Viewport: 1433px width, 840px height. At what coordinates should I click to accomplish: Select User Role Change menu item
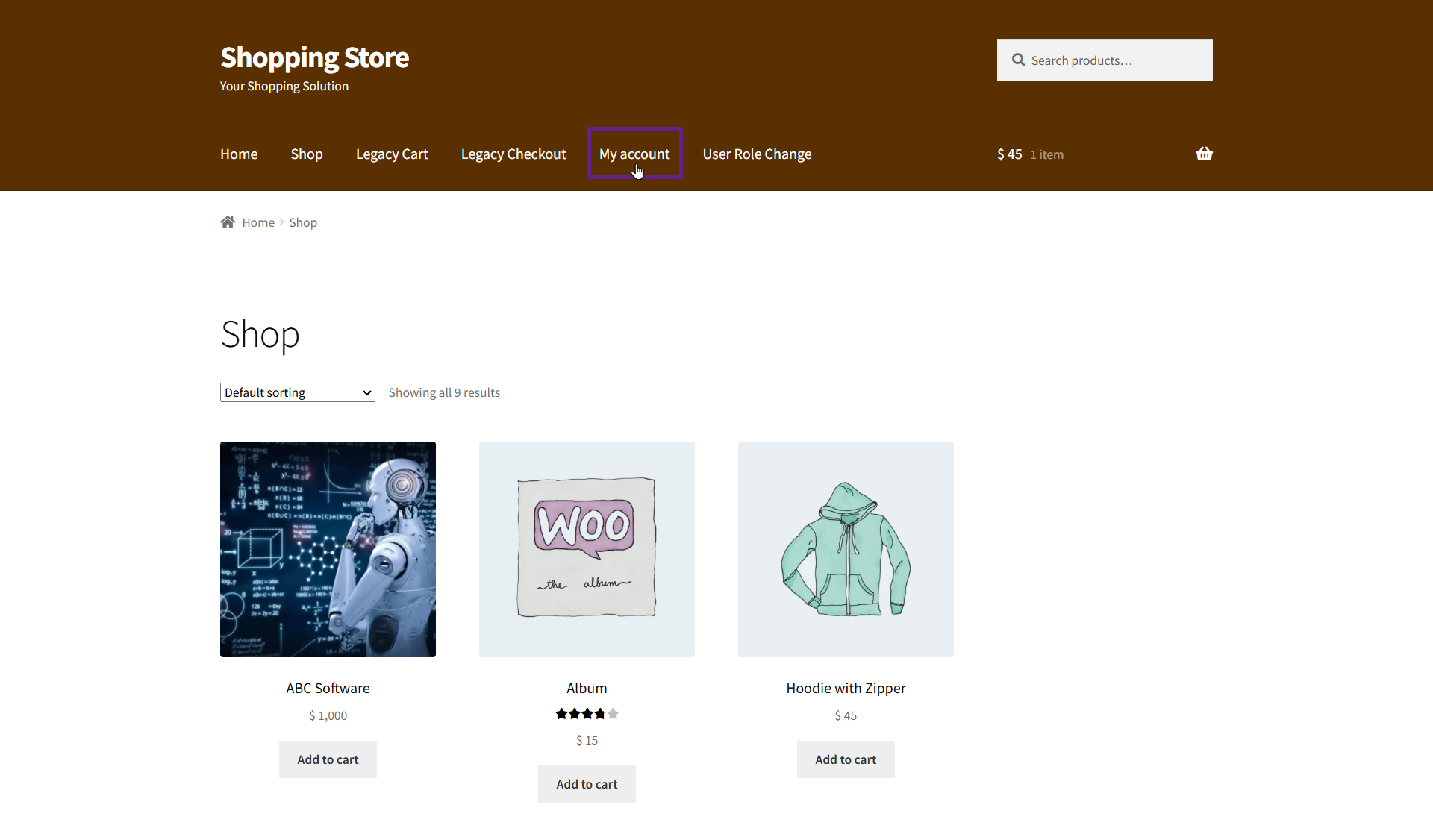[757, 154]
